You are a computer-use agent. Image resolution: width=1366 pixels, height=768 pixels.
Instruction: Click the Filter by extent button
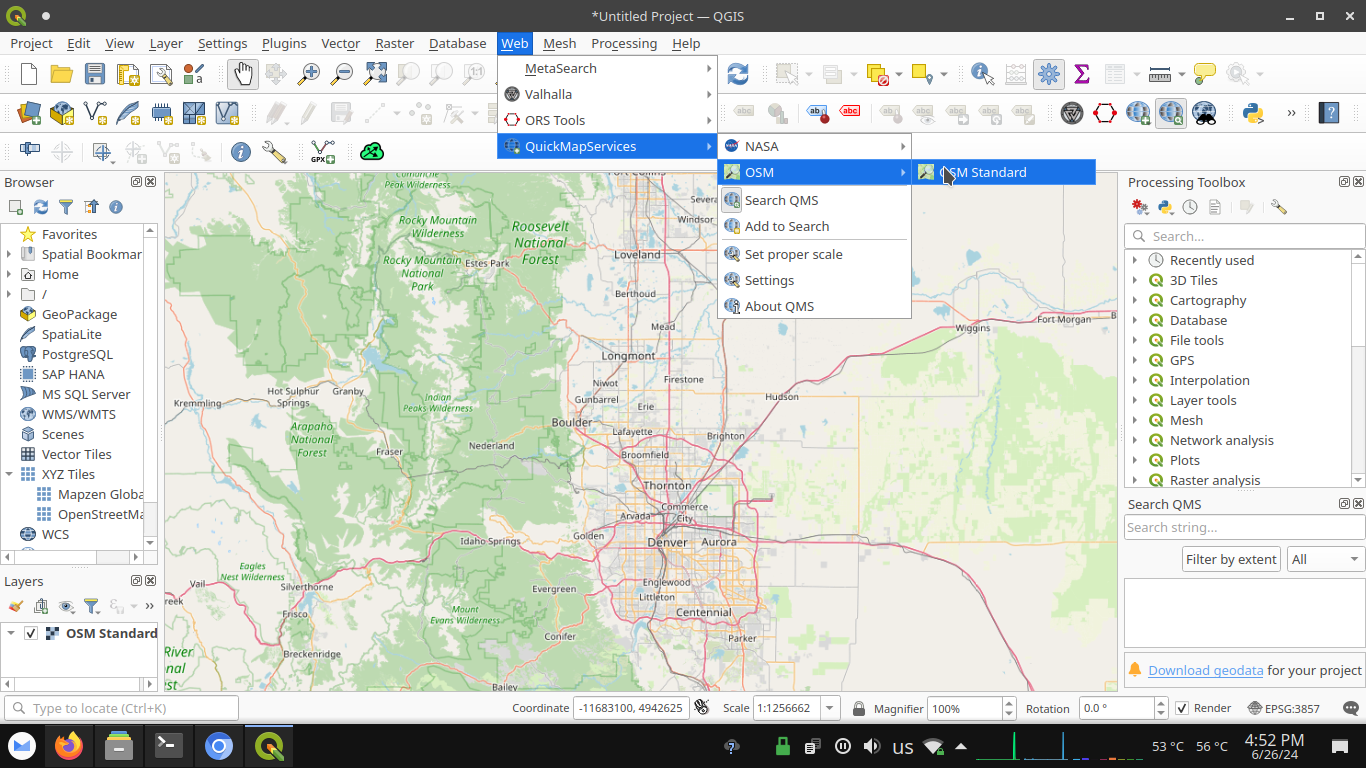click(x=1231, y=559)
